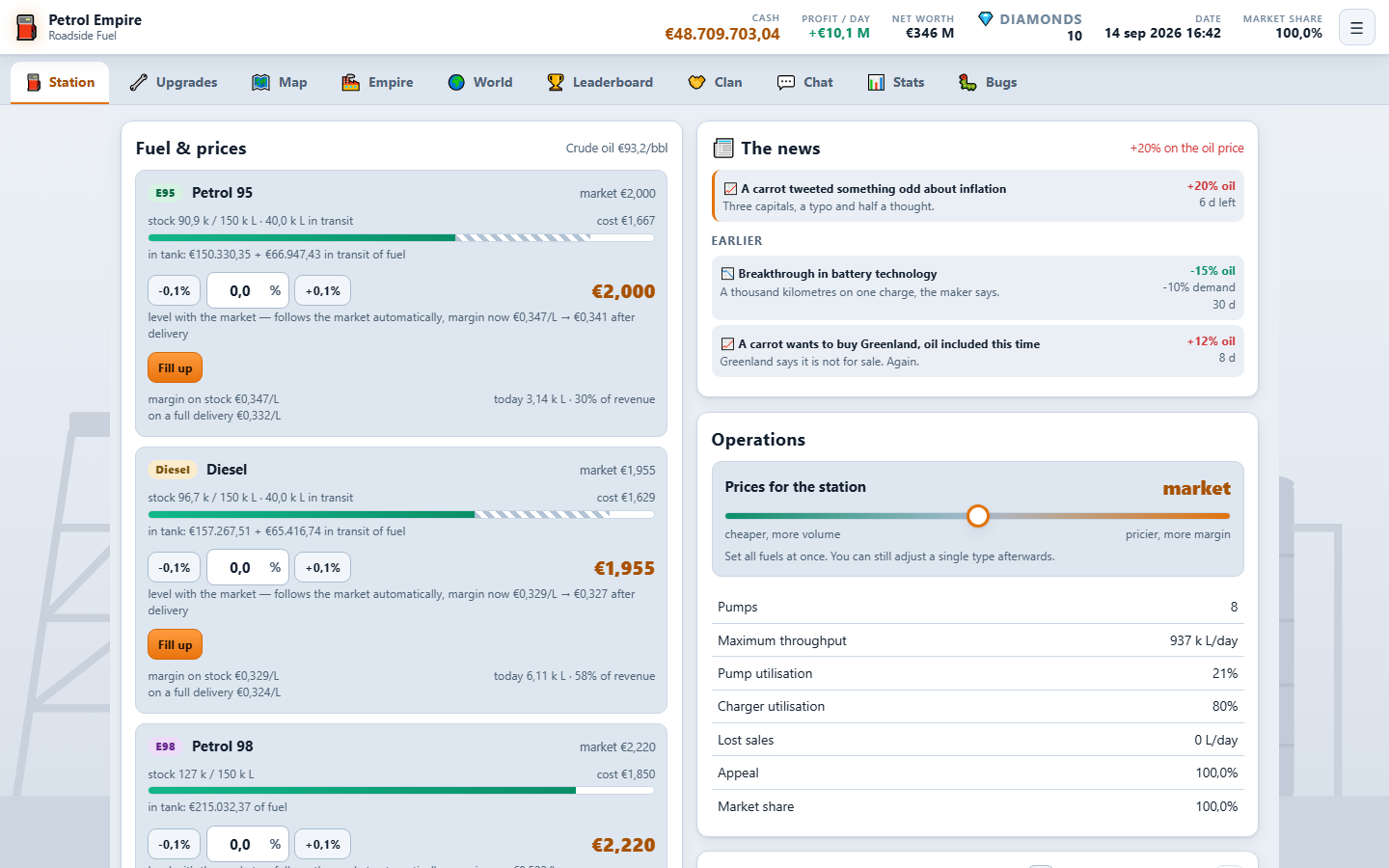Go to the Map tab
Viewport: 1389px width, 868px height.
[280, 83]
